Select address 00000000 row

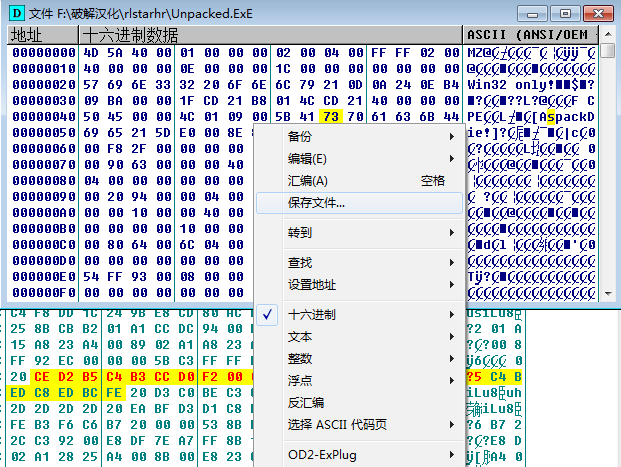click(x=44, y=53)
